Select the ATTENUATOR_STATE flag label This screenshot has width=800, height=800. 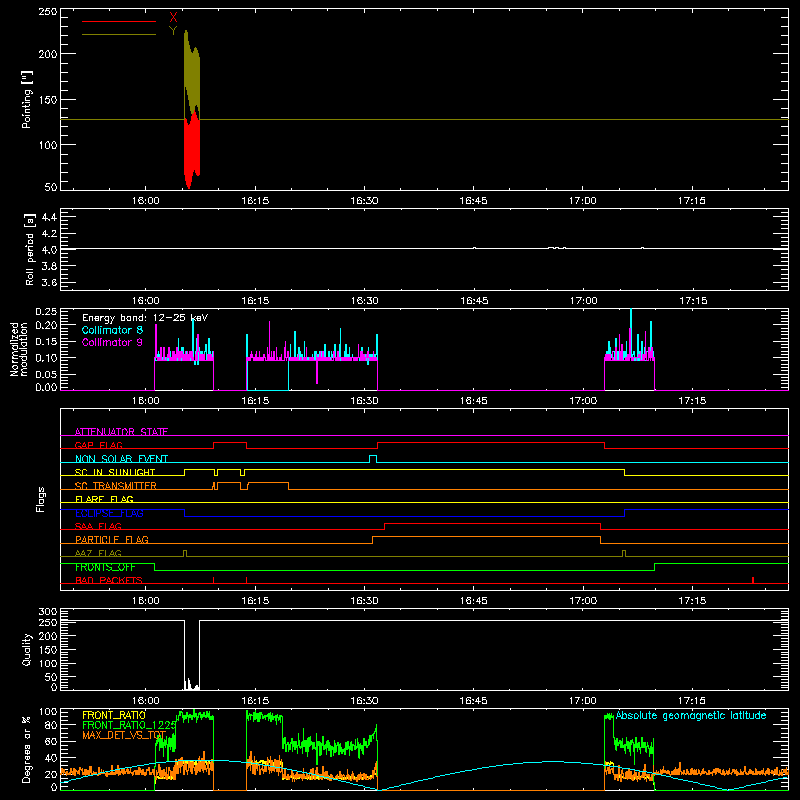(x=121, y=432)
